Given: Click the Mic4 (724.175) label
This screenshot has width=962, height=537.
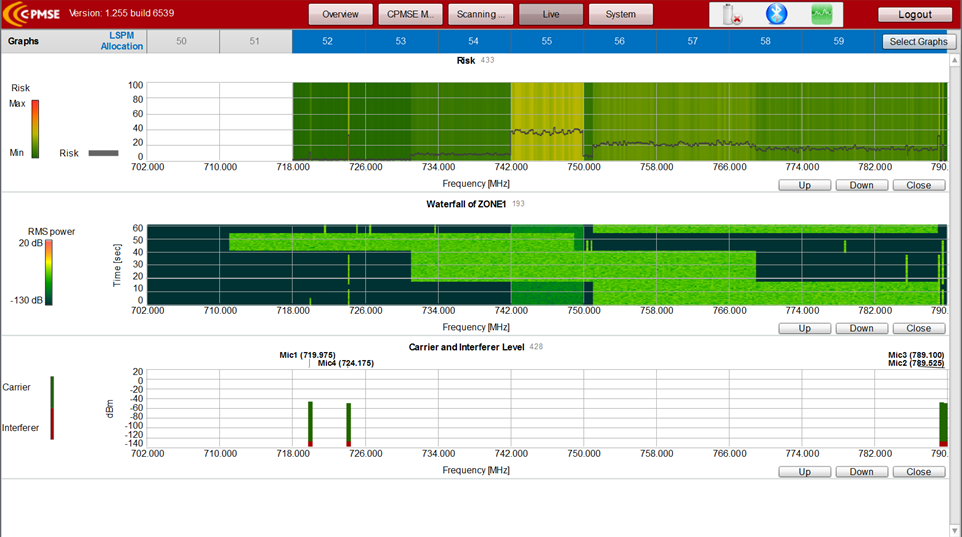Looking at the screenshot, I should tap(345, 363).
